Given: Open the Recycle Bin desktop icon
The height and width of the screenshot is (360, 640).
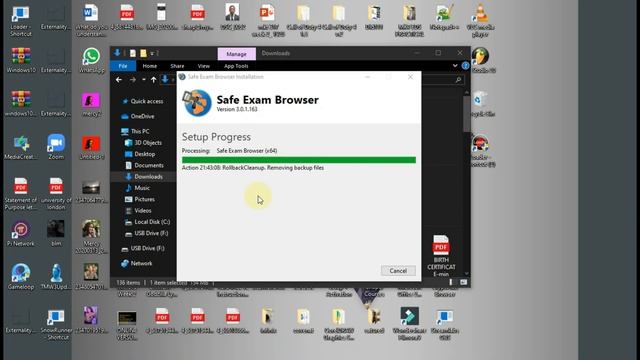Looking at the screenshot, I should [x=480, y=104].
